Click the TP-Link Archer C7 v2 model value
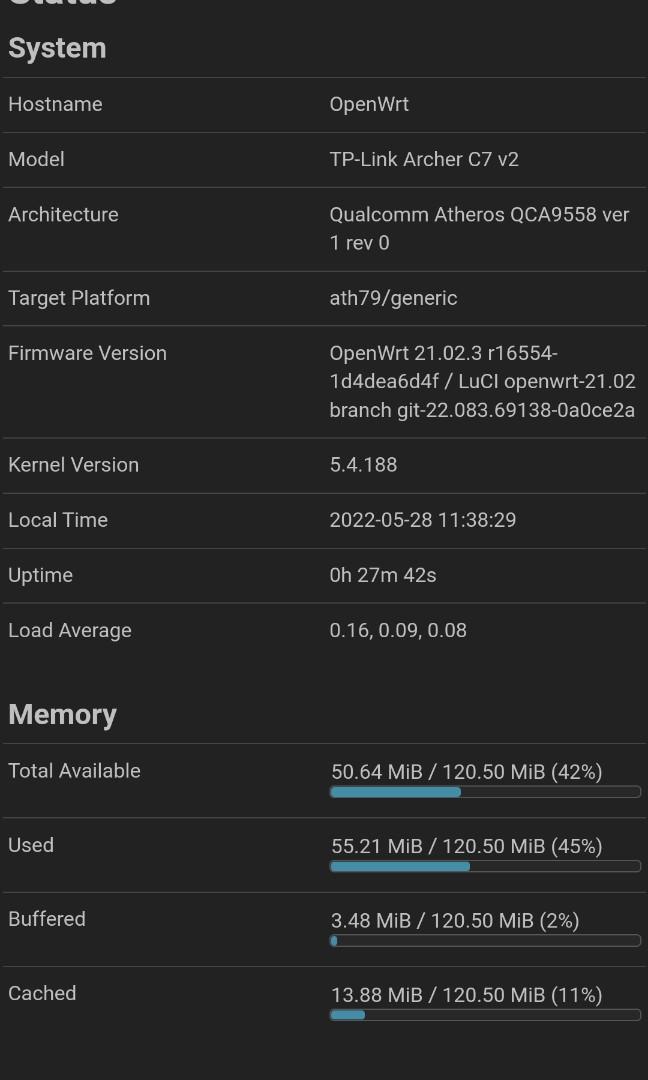The width and height of the screenshot is (648, 1080). [424, 159]
